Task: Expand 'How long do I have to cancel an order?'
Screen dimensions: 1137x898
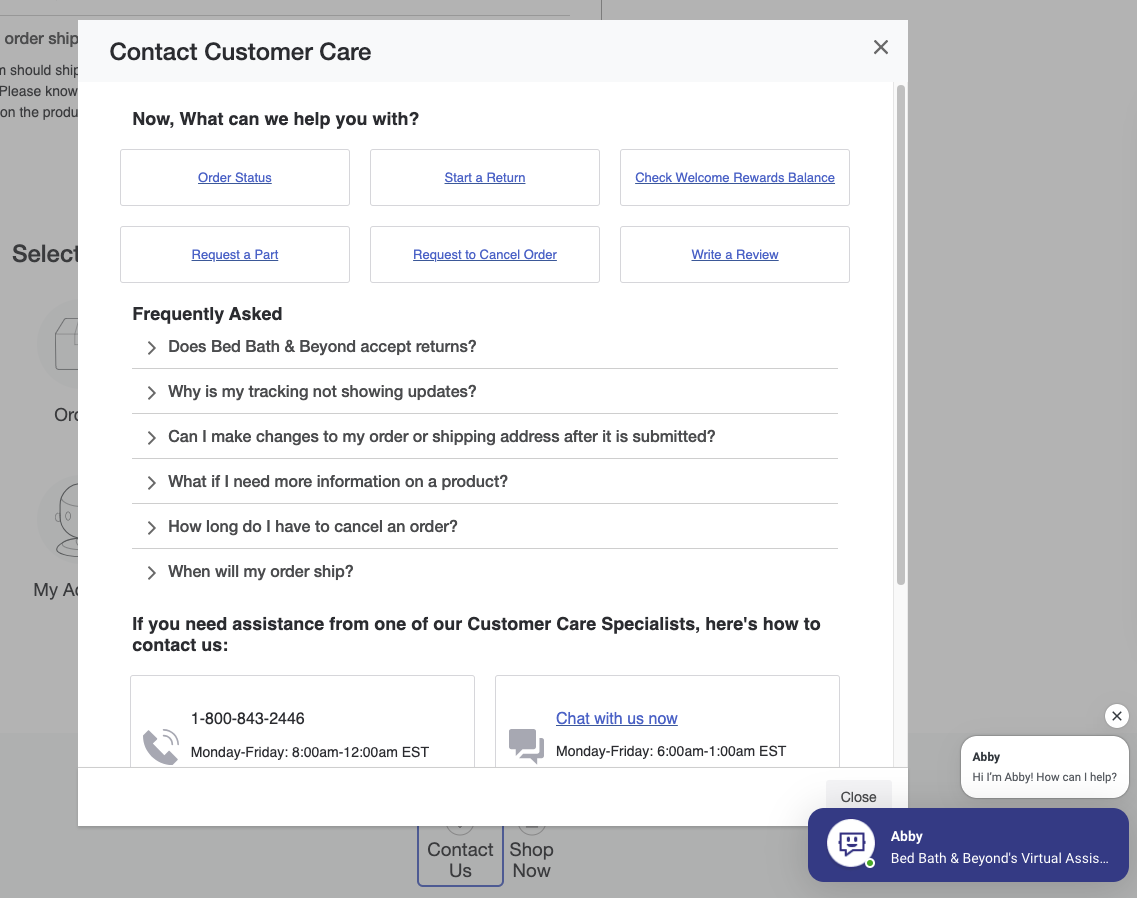Action: tap(313, 526)
